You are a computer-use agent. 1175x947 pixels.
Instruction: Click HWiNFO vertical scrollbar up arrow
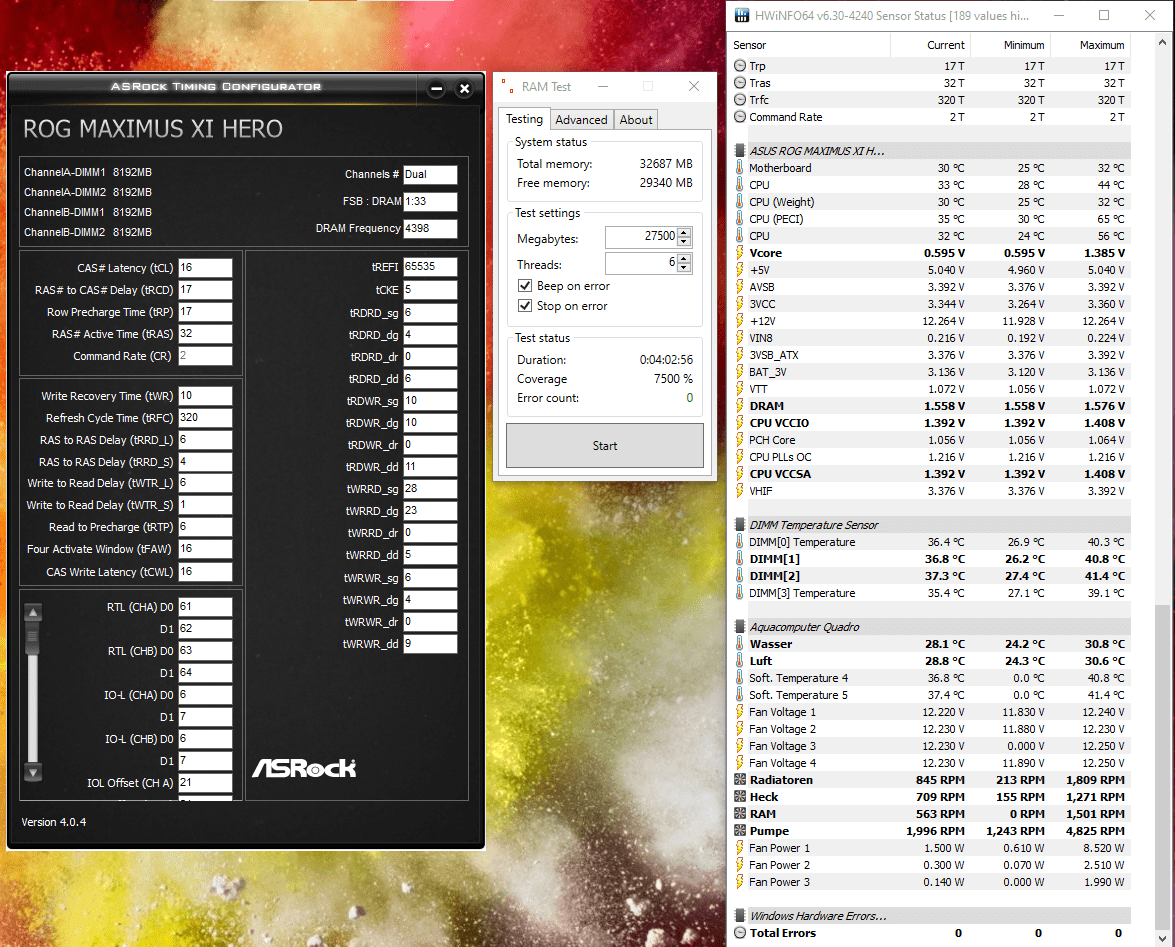[x=1162, y=43]
